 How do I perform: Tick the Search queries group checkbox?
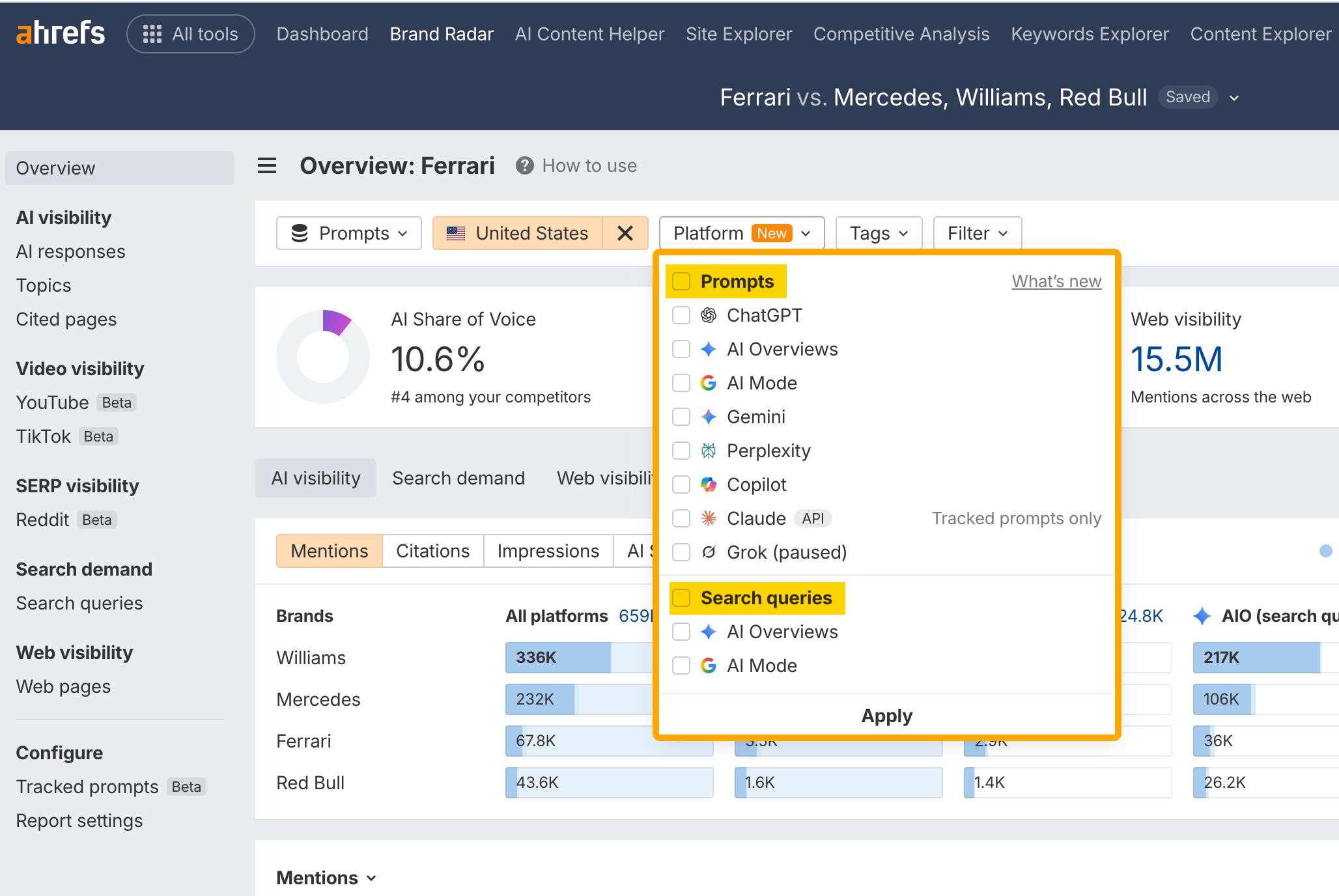pyautogui.click(x=681, y=598)
